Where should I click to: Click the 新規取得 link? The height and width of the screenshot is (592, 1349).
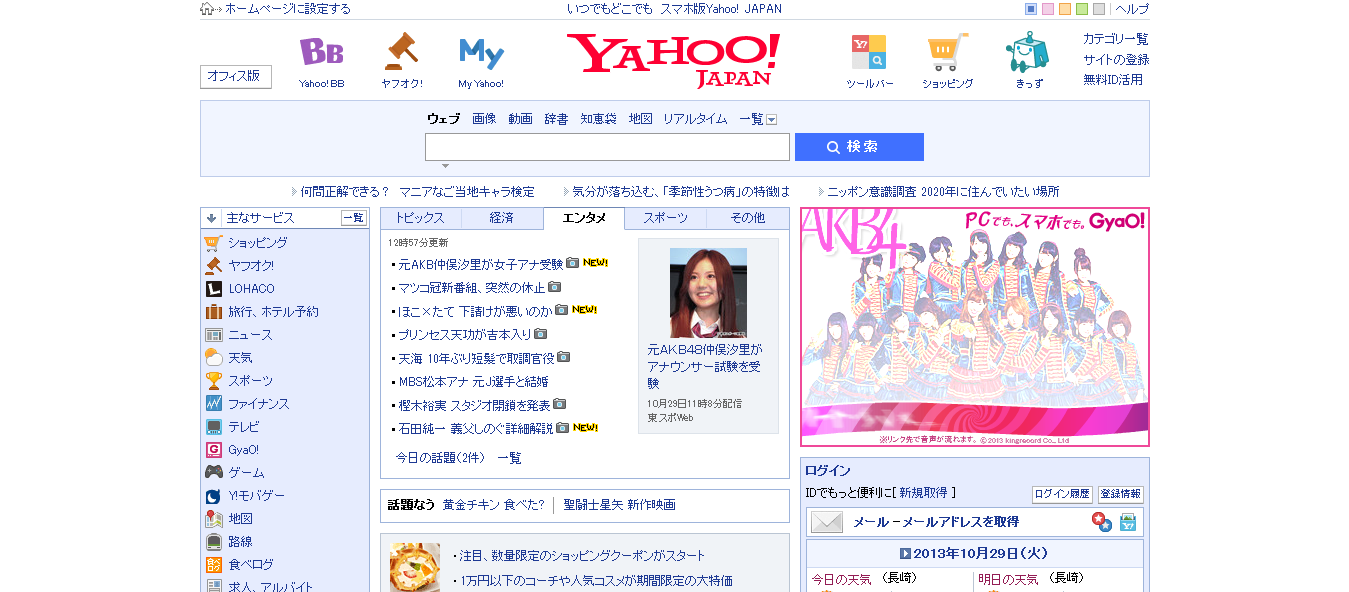922,492
